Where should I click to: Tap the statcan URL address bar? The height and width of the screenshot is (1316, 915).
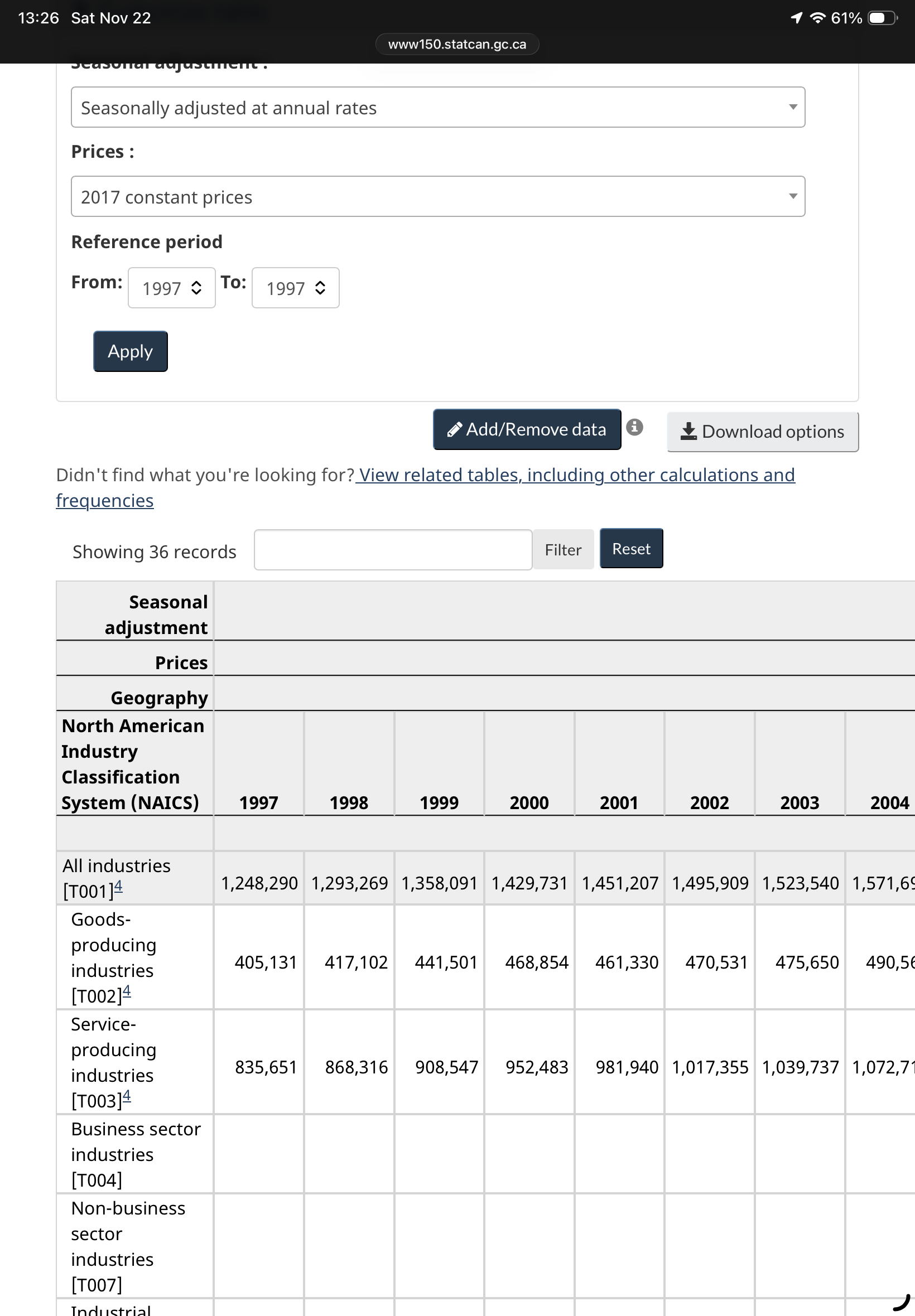(457, 44)
